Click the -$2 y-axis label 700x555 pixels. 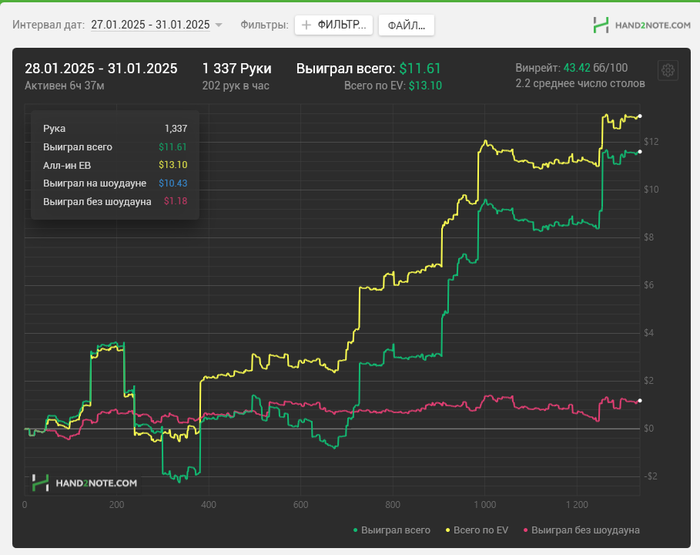coord(650,476)
